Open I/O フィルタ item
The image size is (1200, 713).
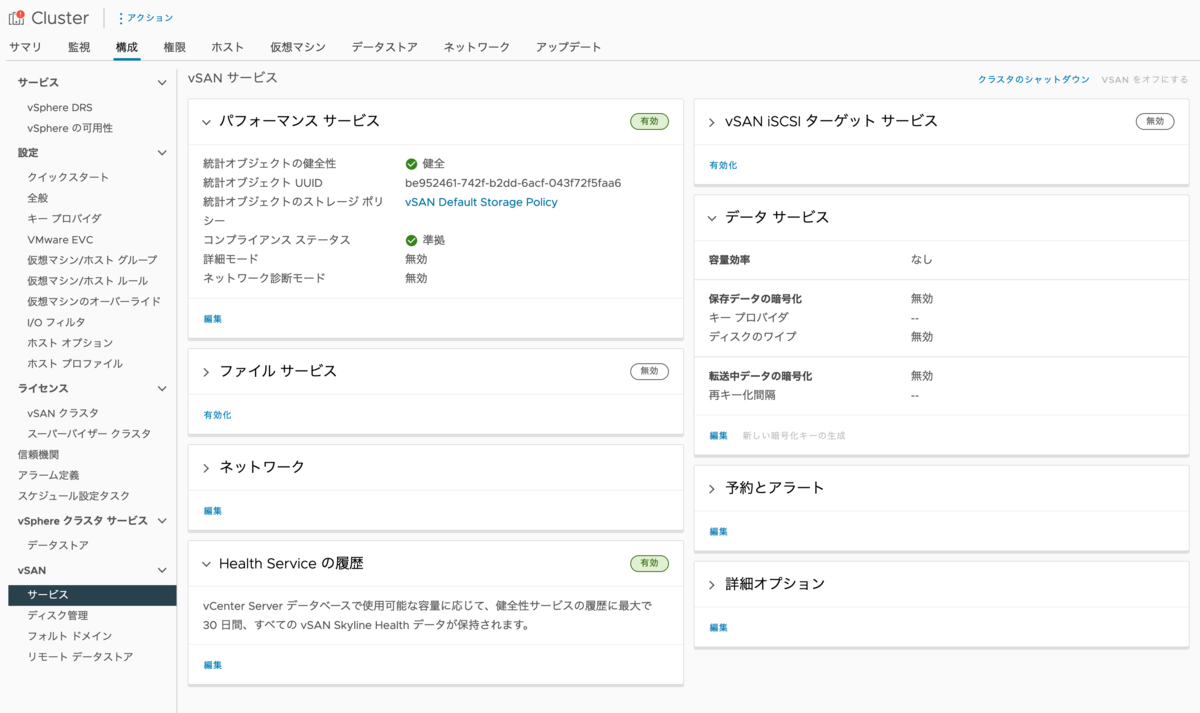point(56,322)
